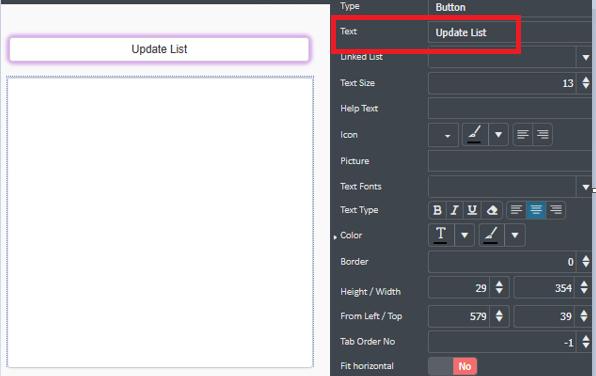
Task: Toggle bold text formatting
Action: tap(437, 210)
